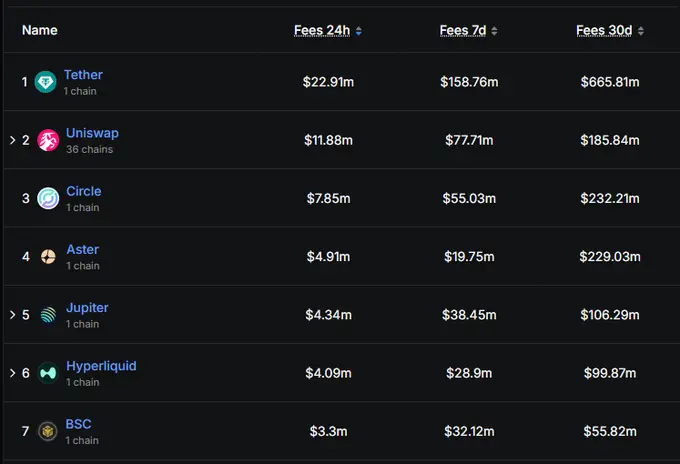Click the Tether logo icon
The image size is (680, 464).
[46, 82]
